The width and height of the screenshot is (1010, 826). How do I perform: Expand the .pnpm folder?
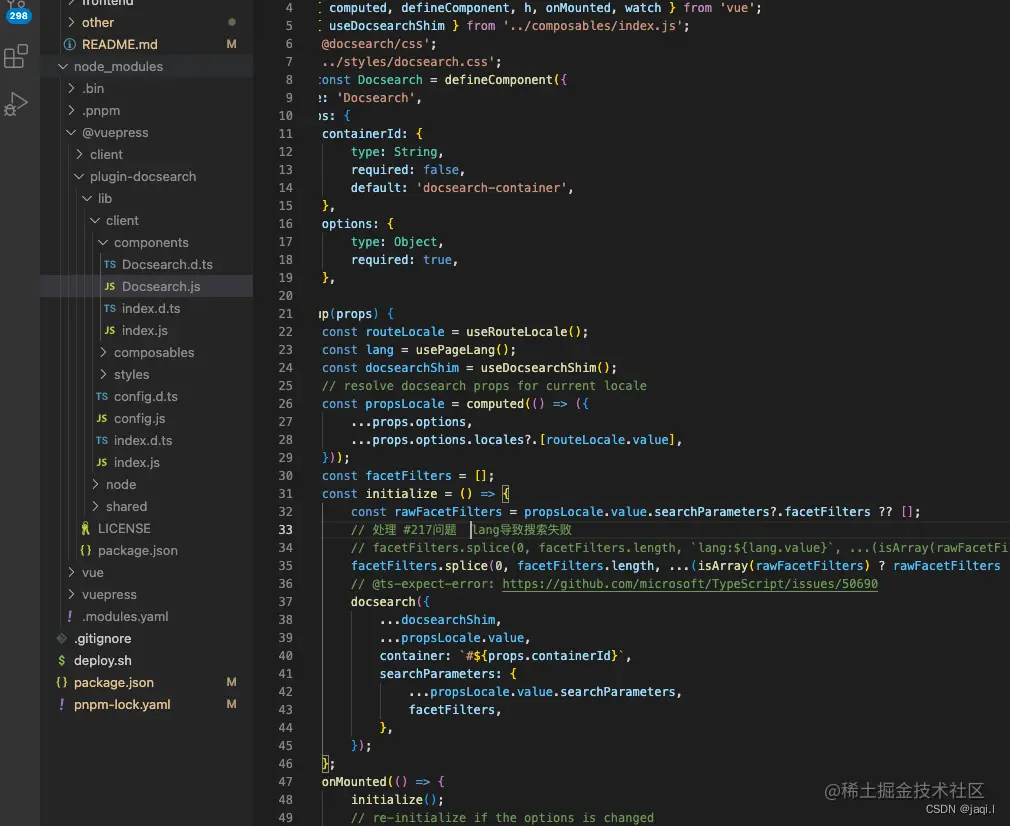71,110
